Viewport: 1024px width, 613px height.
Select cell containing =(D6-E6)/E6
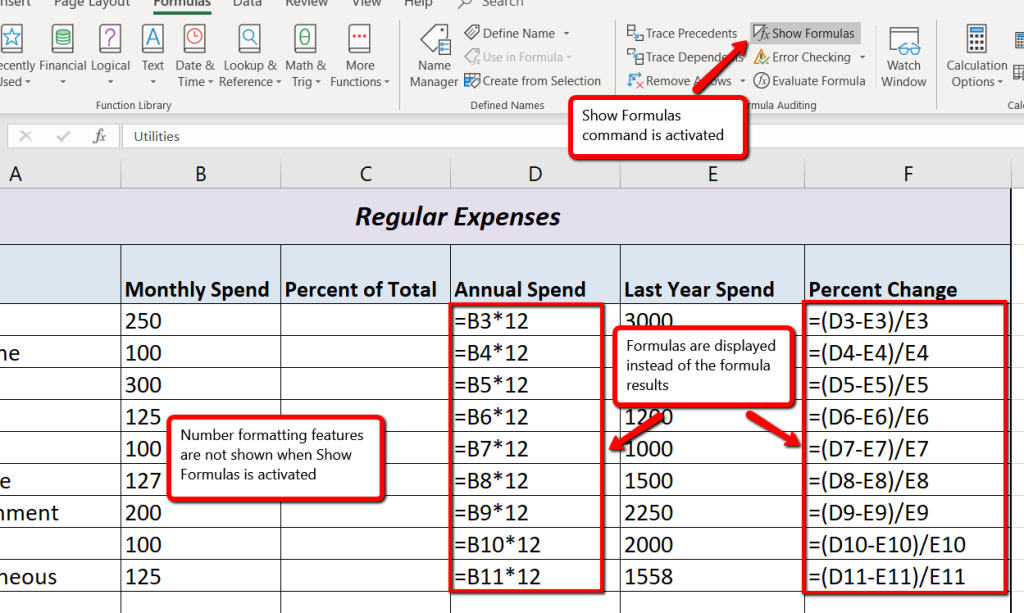908,417
